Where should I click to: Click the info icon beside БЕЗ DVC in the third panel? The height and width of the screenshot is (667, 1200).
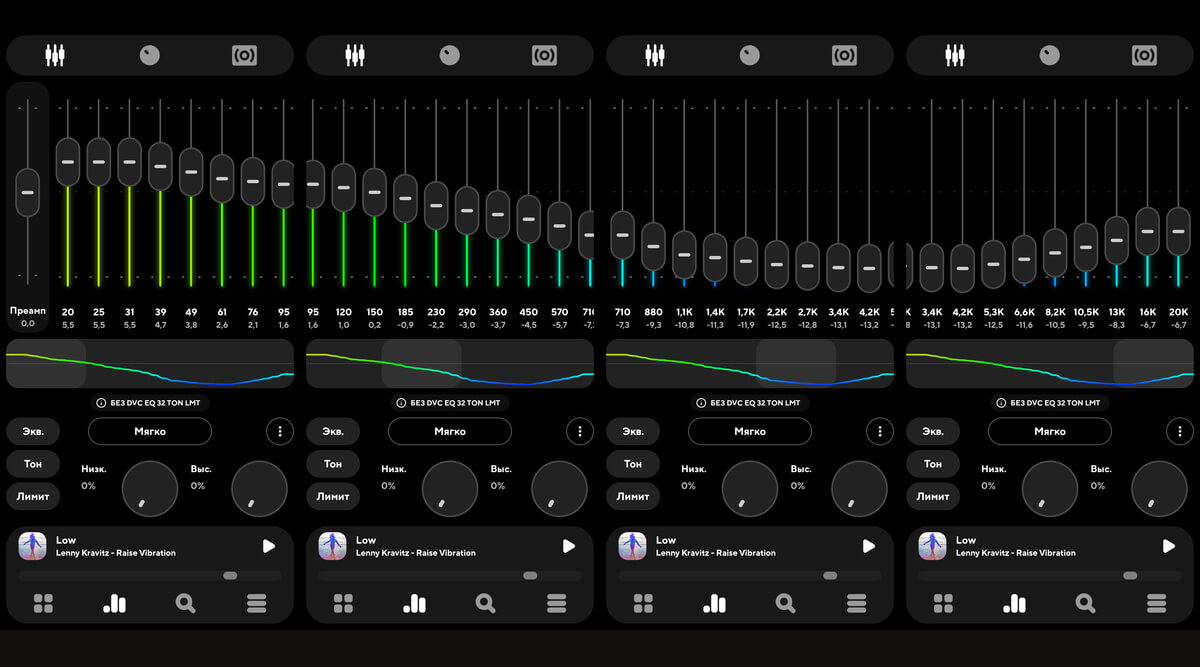click(x=701, y=403)
